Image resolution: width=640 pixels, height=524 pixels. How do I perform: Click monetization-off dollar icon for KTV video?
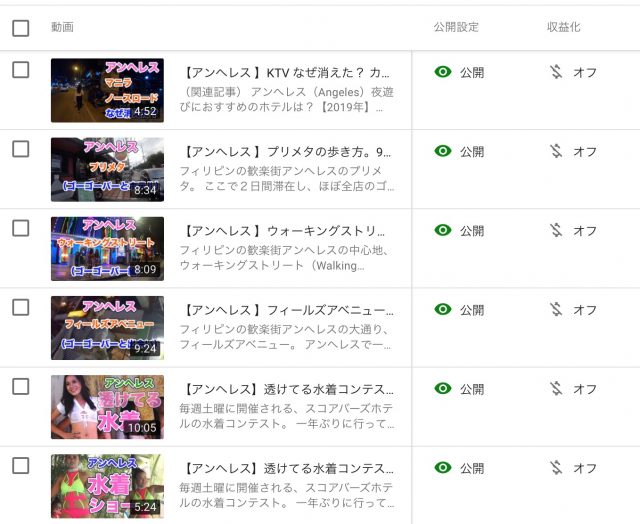point(556,72)
